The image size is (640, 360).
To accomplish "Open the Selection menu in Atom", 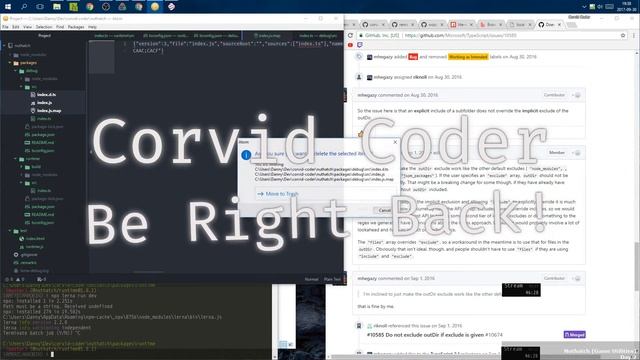I will 44,27.
